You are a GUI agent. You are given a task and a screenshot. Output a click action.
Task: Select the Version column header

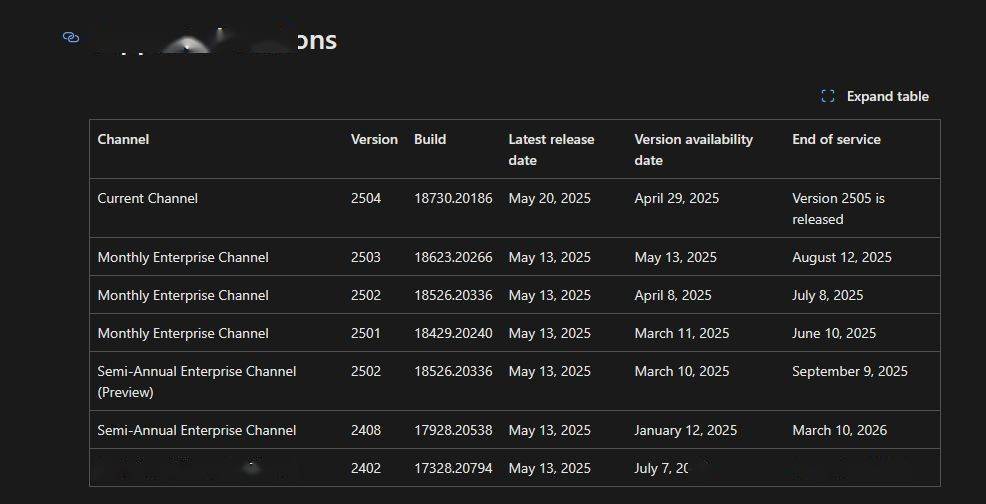(374, 139)
